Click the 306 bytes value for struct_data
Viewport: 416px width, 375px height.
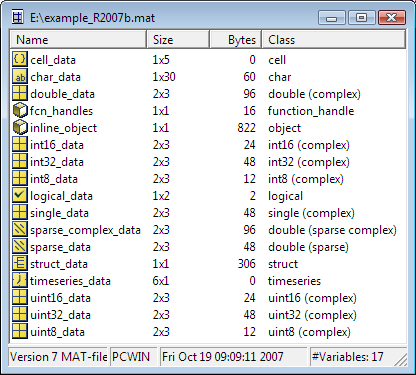point(246,264)
